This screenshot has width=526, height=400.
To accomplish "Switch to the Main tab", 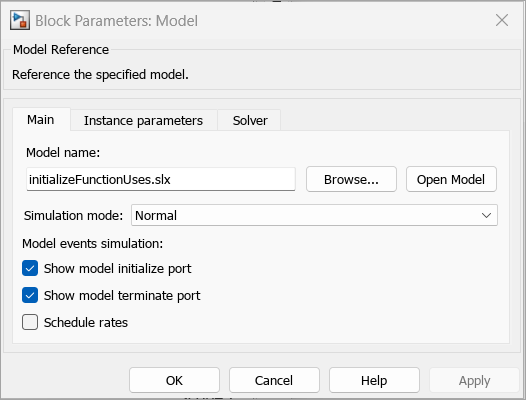I will (41, 119).
